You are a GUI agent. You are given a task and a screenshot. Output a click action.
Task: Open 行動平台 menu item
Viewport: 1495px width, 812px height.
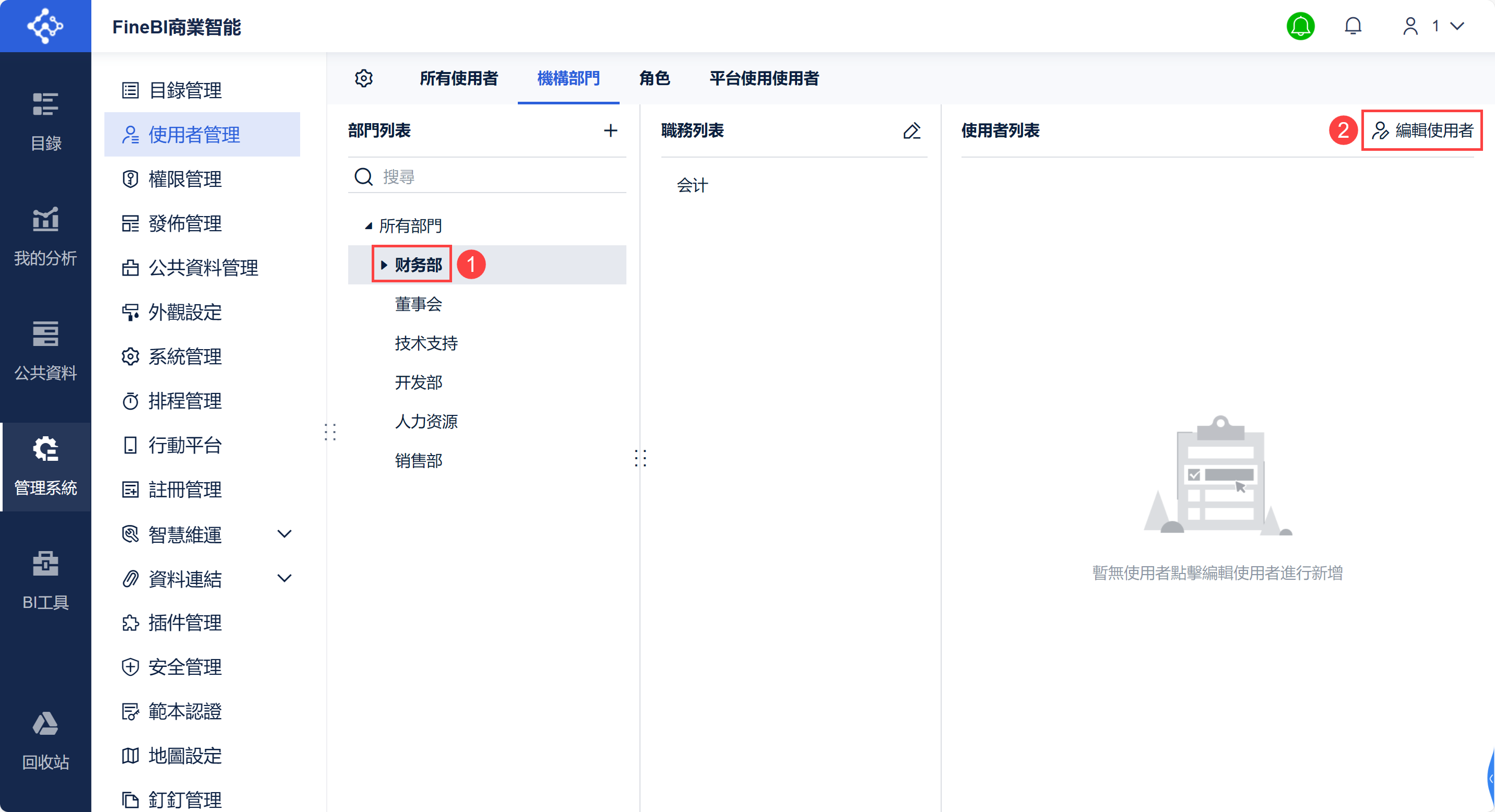(x=202, y=446)
